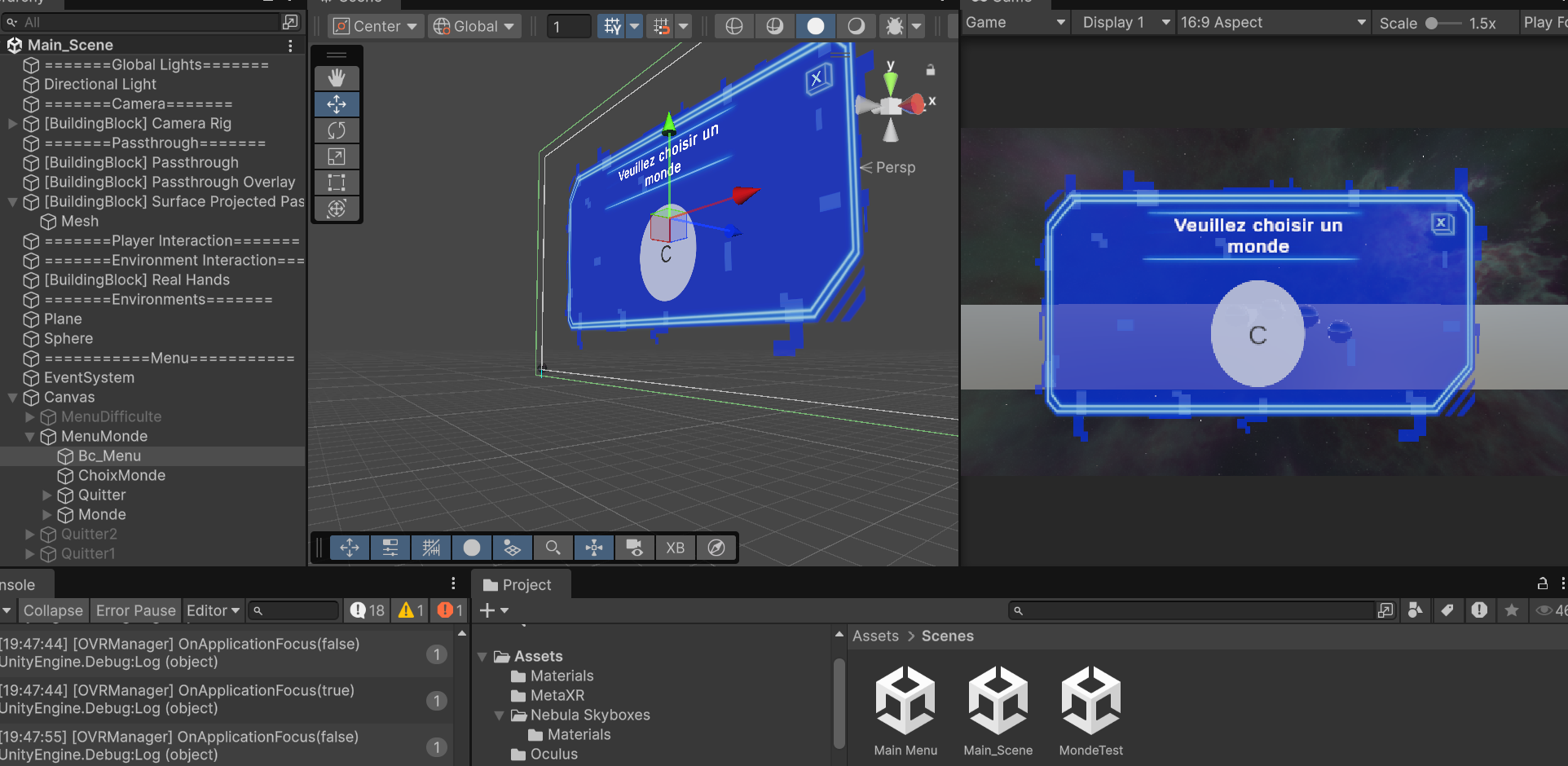
Task: Collapse the MenuMonde object
Action: [29, 437]
